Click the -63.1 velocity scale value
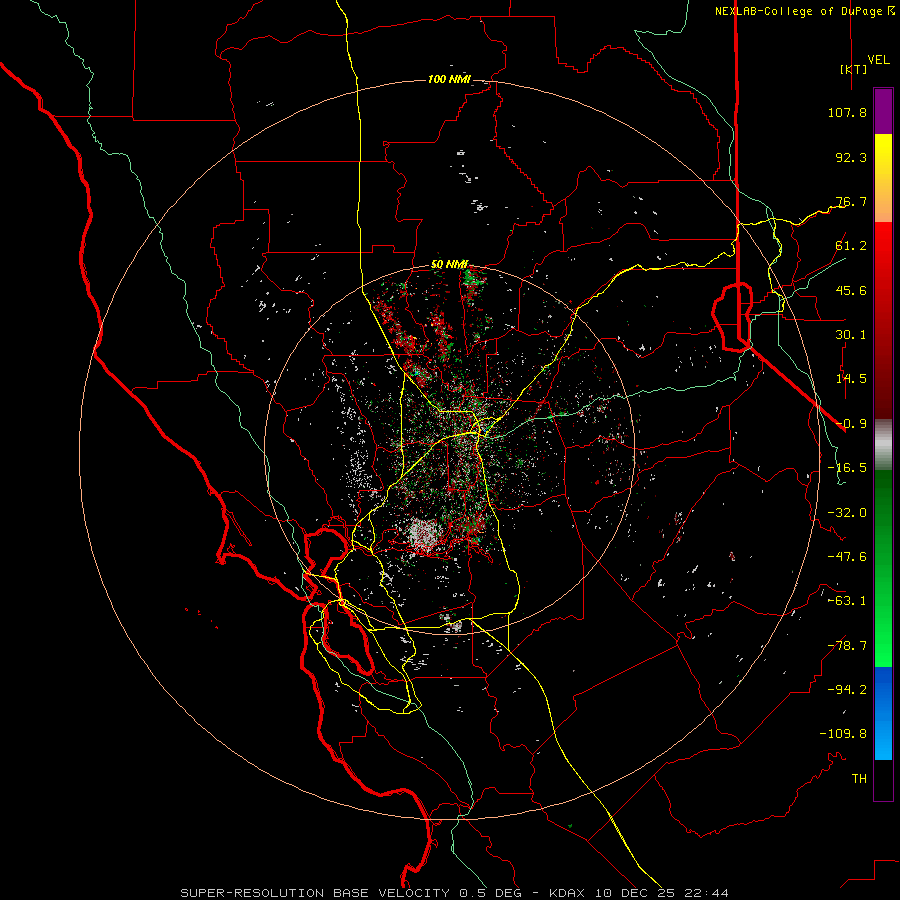This screenshot has width=900, height=900. pyautogui.click(x=847, y=601)
